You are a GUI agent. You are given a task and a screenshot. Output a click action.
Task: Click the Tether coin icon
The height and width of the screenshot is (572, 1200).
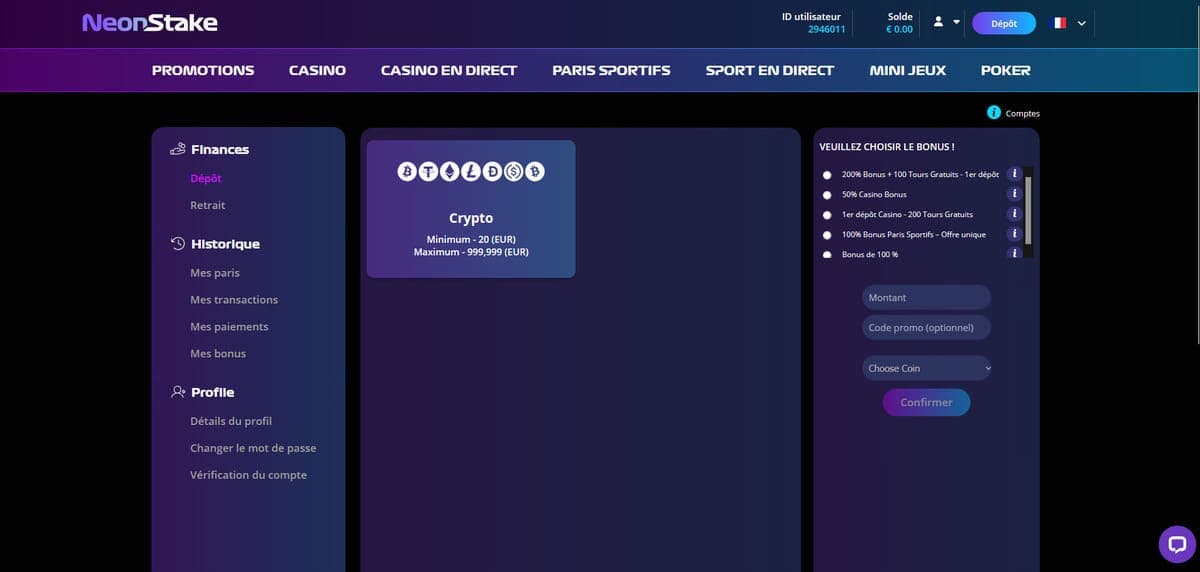click(428, 172)
